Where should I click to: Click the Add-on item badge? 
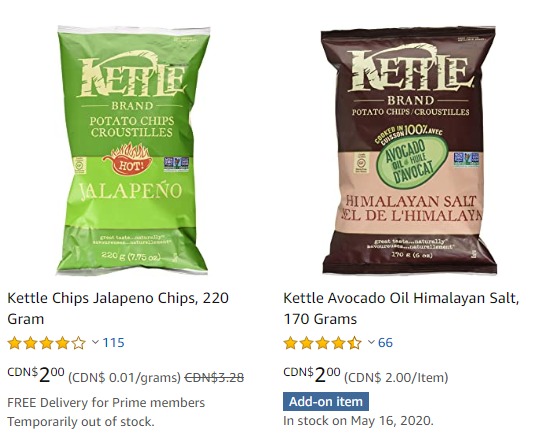(x=326, y=402)
